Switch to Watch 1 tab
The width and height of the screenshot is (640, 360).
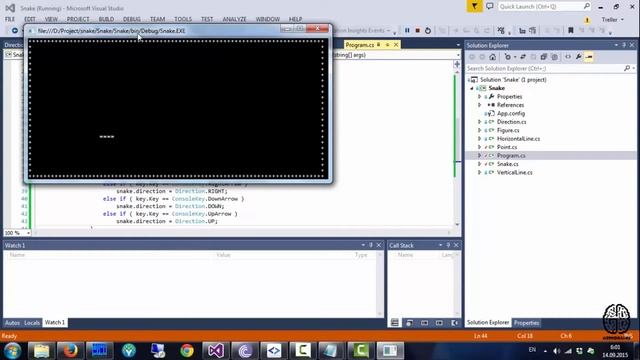(x=55, y=322)
